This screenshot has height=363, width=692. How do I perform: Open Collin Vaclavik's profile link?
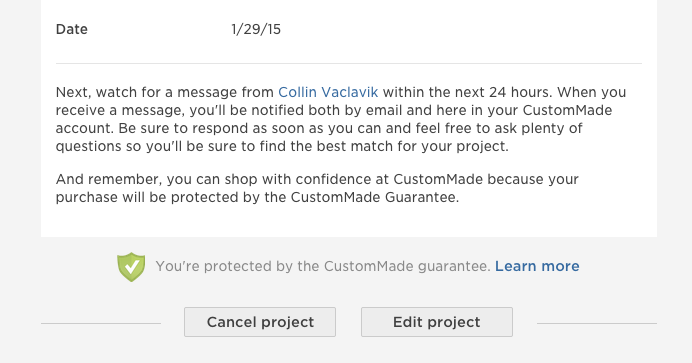point(328,92)
